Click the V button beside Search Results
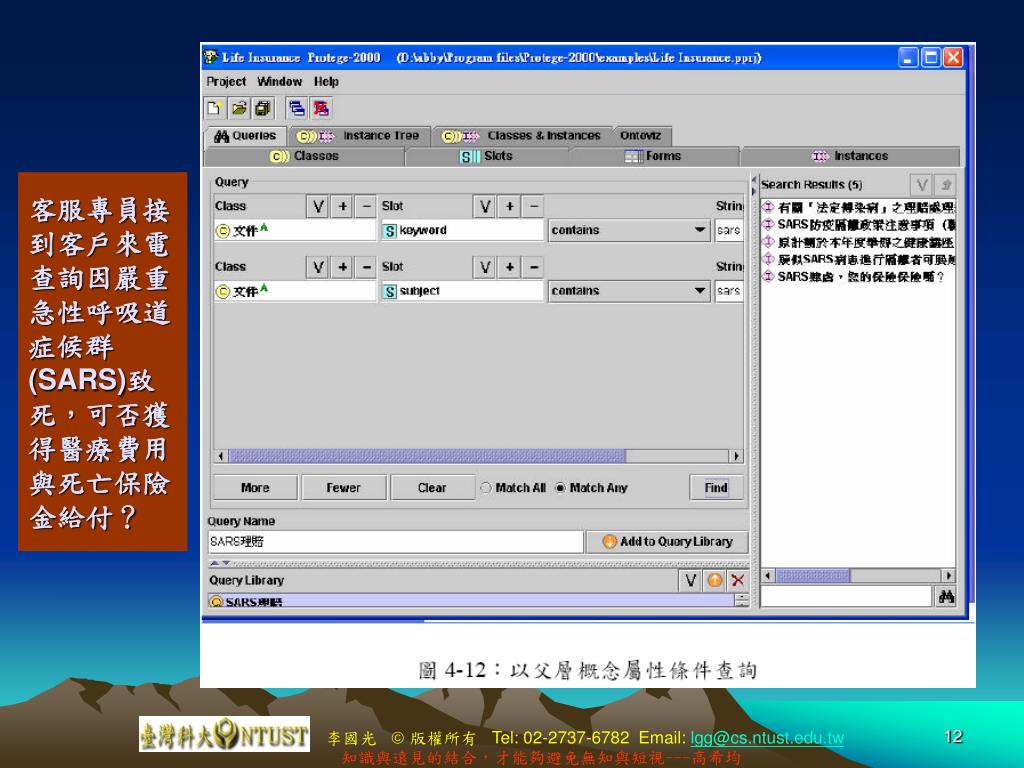This screenshot has height=768, width=1024. tap(921, 185)
